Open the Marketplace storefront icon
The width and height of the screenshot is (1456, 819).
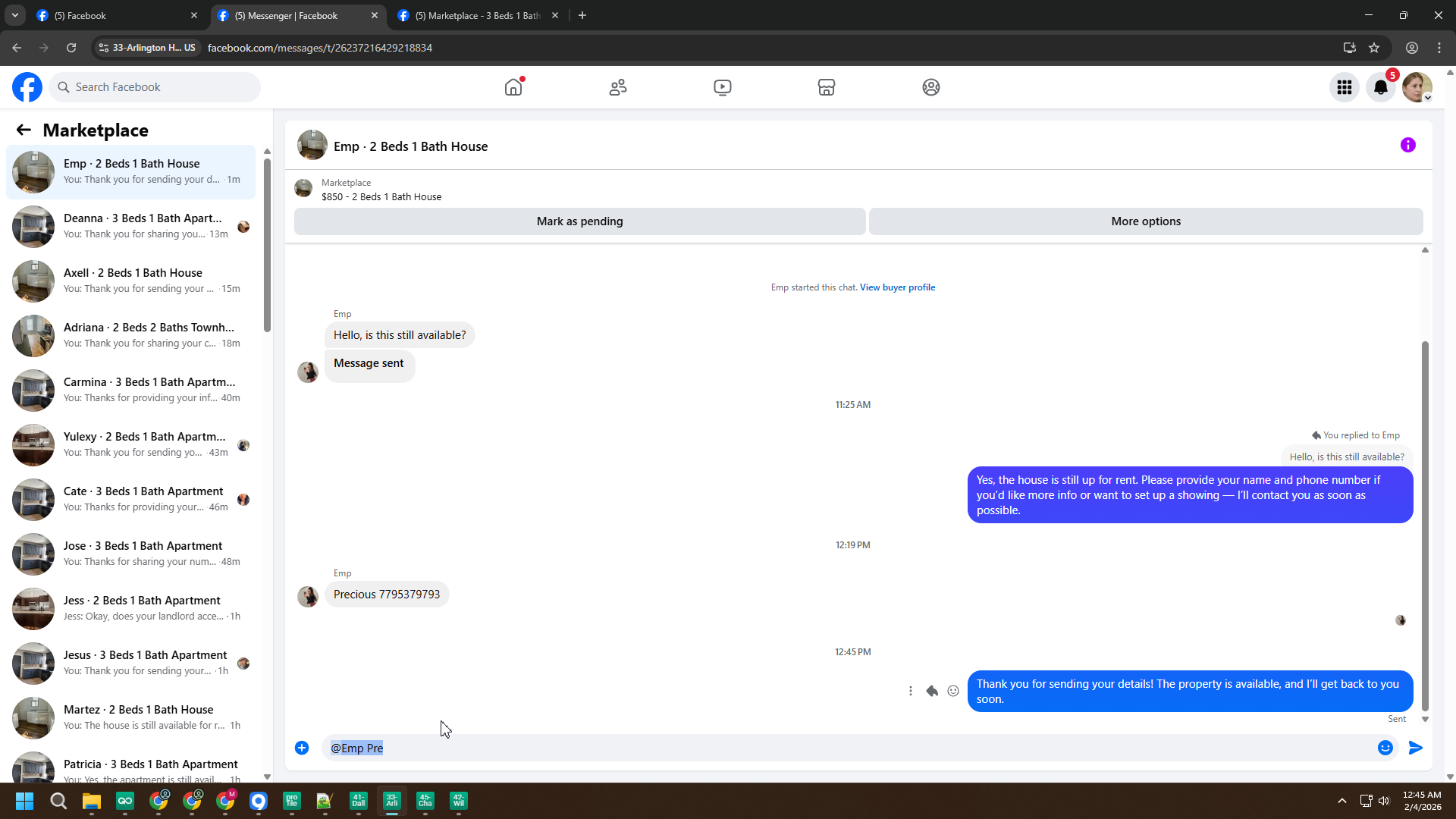point(827,87)
